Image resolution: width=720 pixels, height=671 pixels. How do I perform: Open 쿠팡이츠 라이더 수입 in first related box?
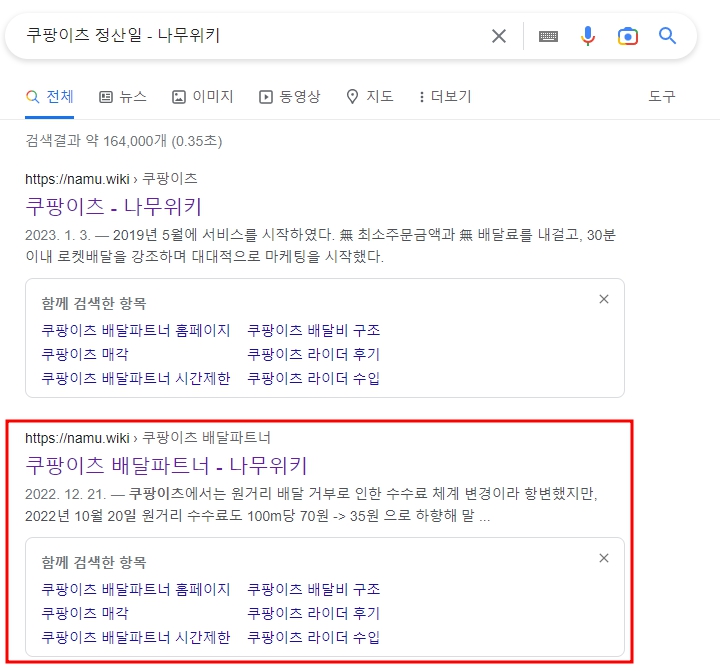[x=314, y=378]
